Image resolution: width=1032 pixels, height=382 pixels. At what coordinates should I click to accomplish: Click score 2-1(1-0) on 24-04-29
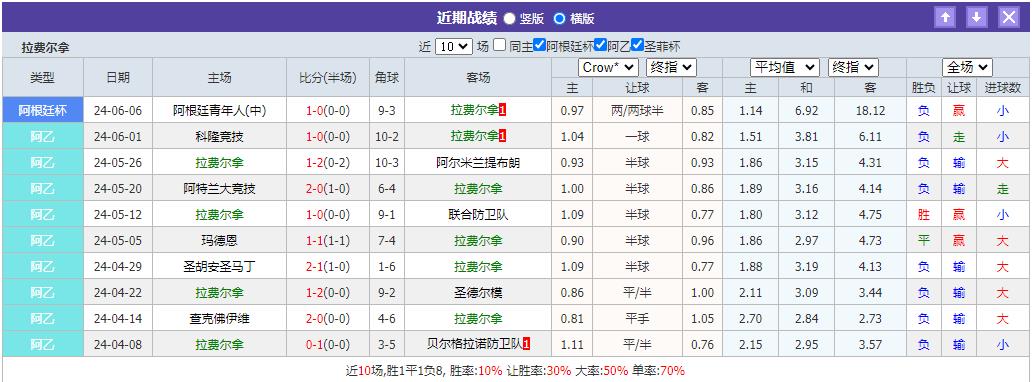pos(327,267)
